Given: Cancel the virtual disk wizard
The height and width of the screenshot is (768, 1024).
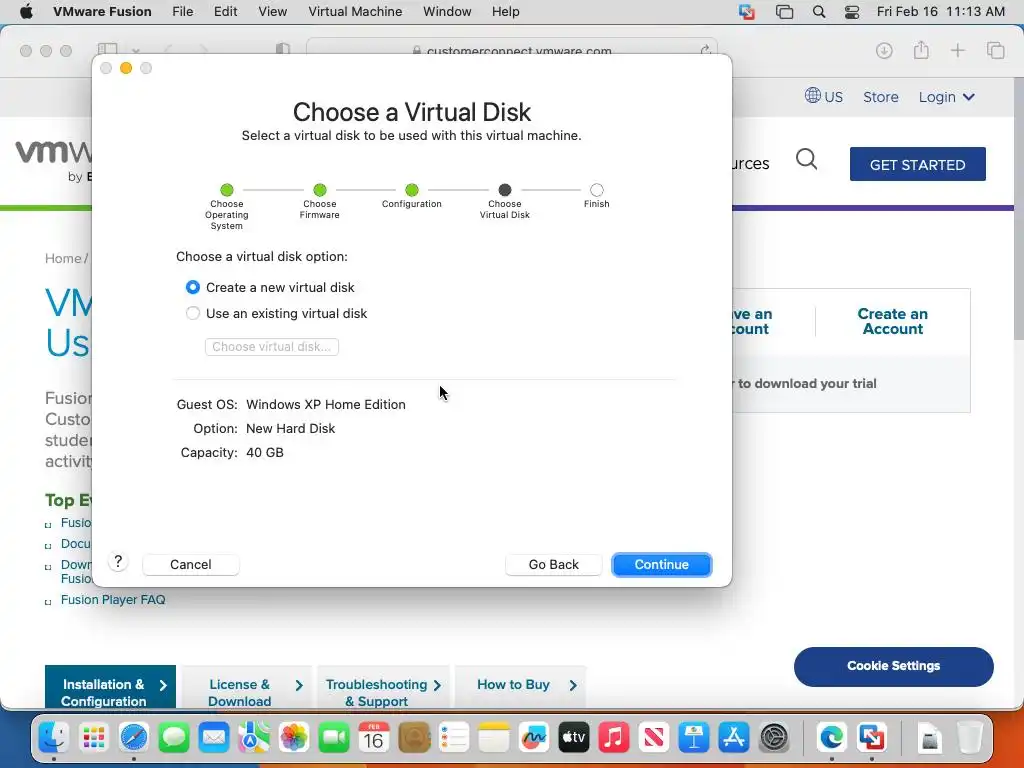Looking at the screenshot, I should [191, 564].
